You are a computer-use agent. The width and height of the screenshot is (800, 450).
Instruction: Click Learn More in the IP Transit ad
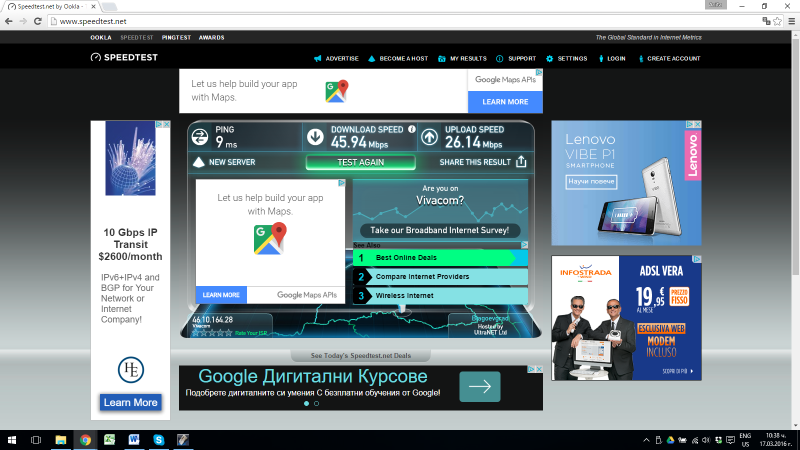tap(131, 403)
